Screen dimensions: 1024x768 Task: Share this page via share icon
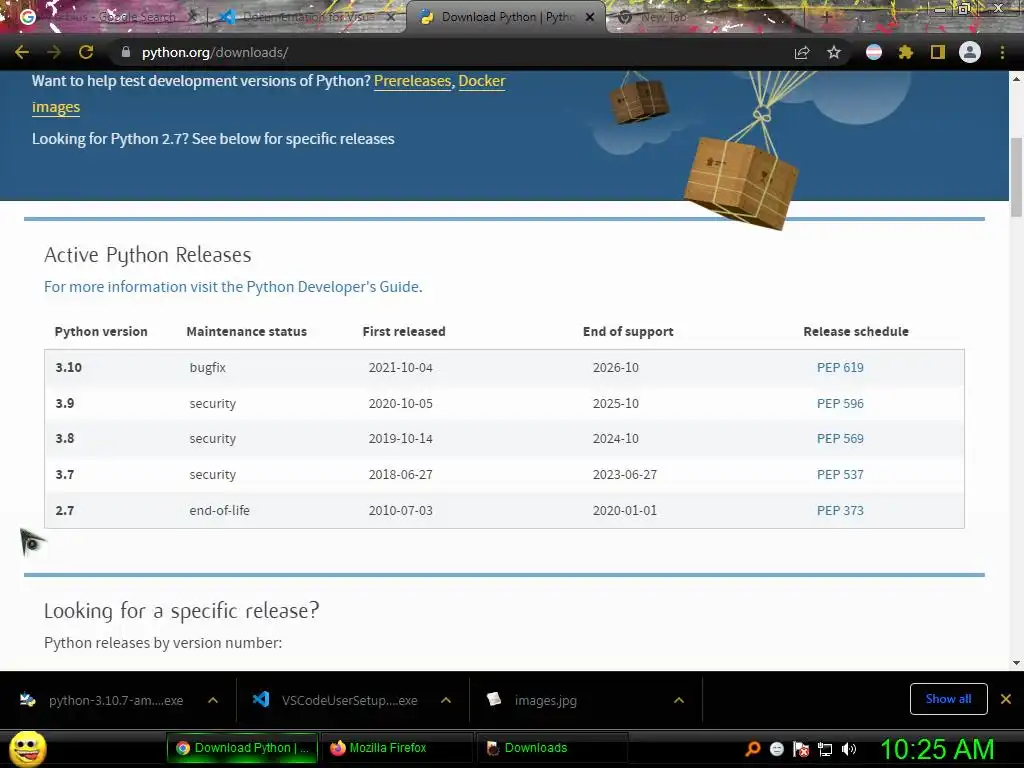point(802,52)
